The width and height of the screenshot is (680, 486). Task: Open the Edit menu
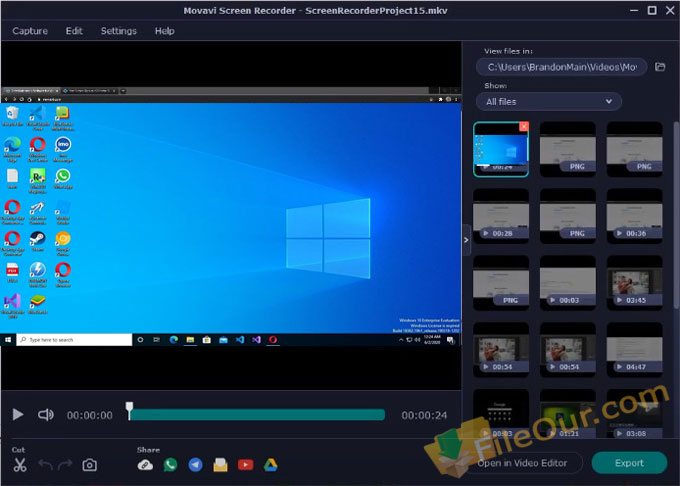click(x=74, y=31)
